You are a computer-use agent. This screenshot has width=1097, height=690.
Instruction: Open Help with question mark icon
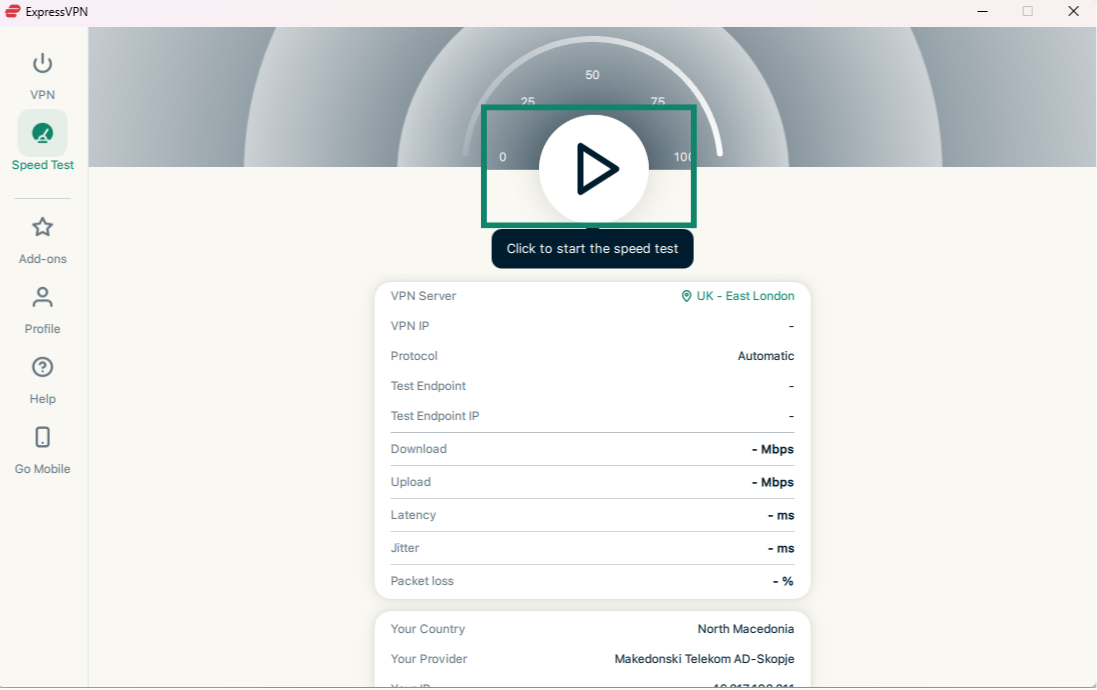pyautogui.click(x=42, y=368)
